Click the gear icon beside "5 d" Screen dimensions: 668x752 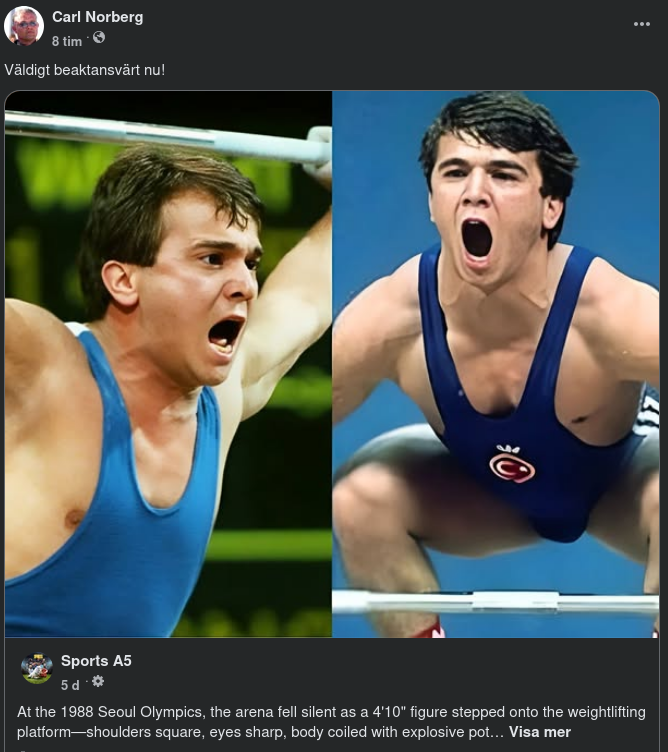coord(98,682)
